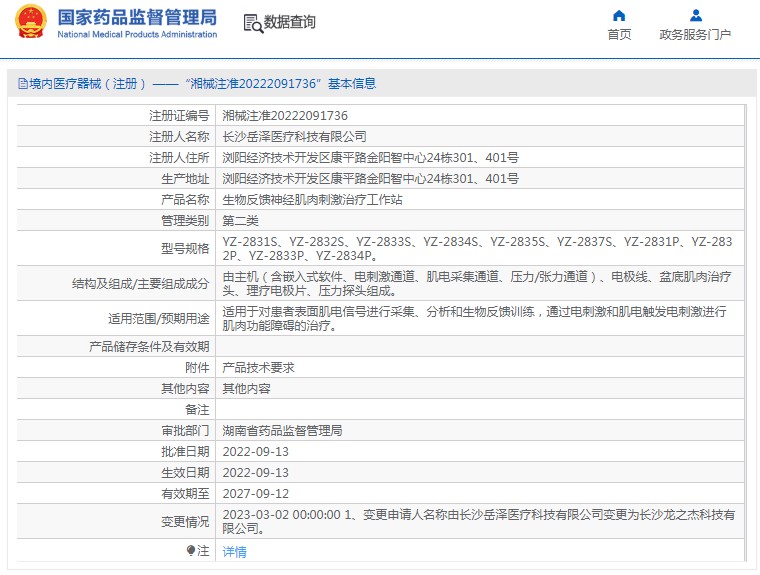Click expiry date 2027-09-12

(x=255, y=494)
